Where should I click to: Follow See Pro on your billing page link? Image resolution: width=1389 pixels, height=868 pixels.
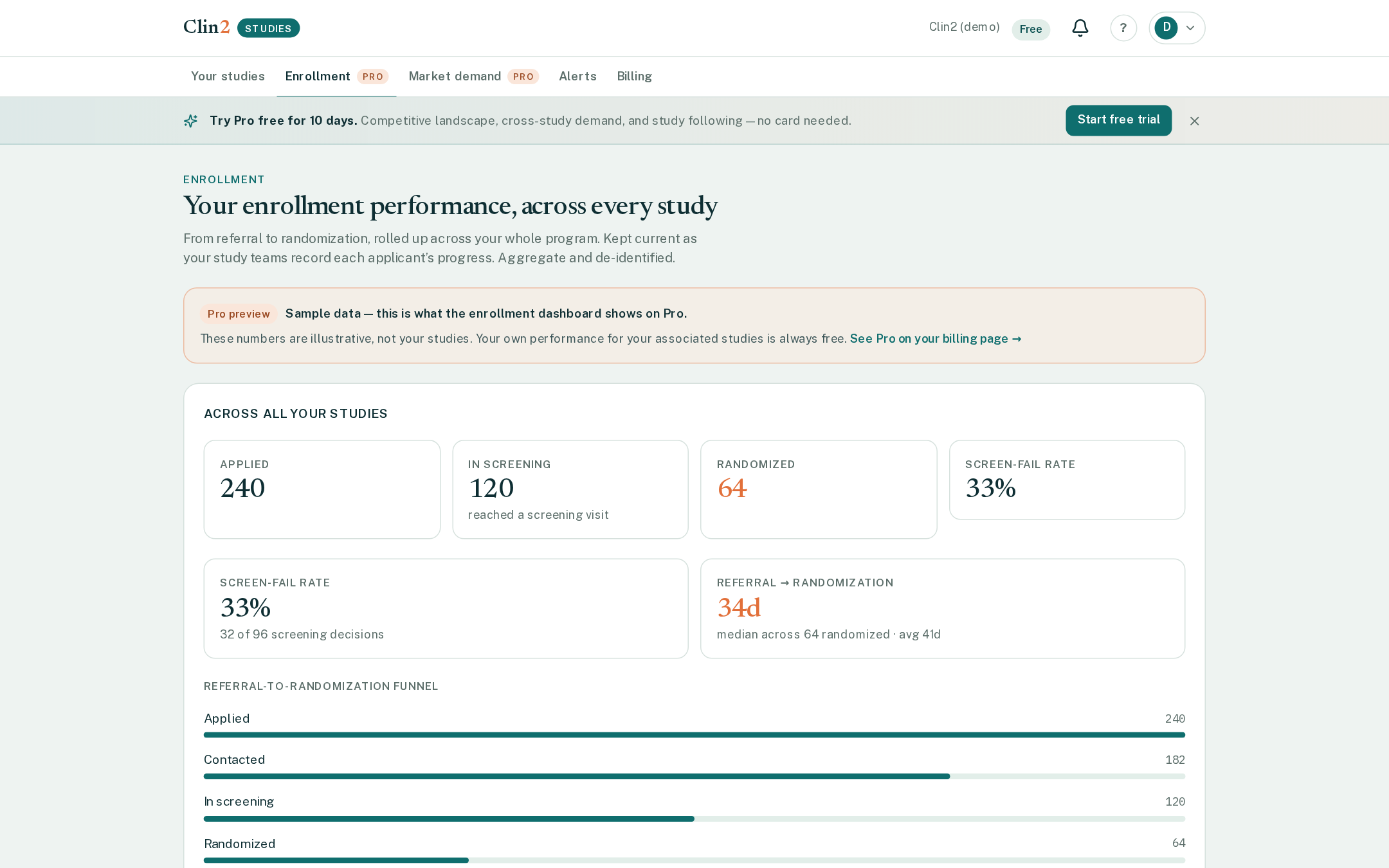[936, 339]
